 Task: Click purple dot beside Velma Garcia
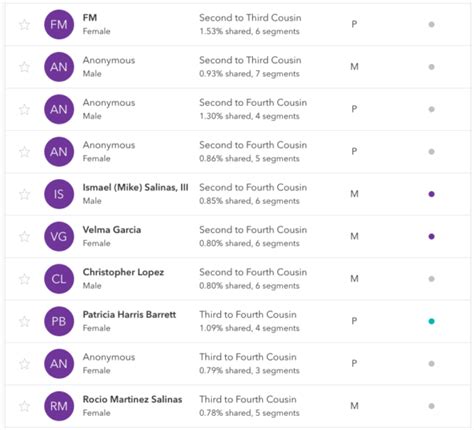[431, 237]
